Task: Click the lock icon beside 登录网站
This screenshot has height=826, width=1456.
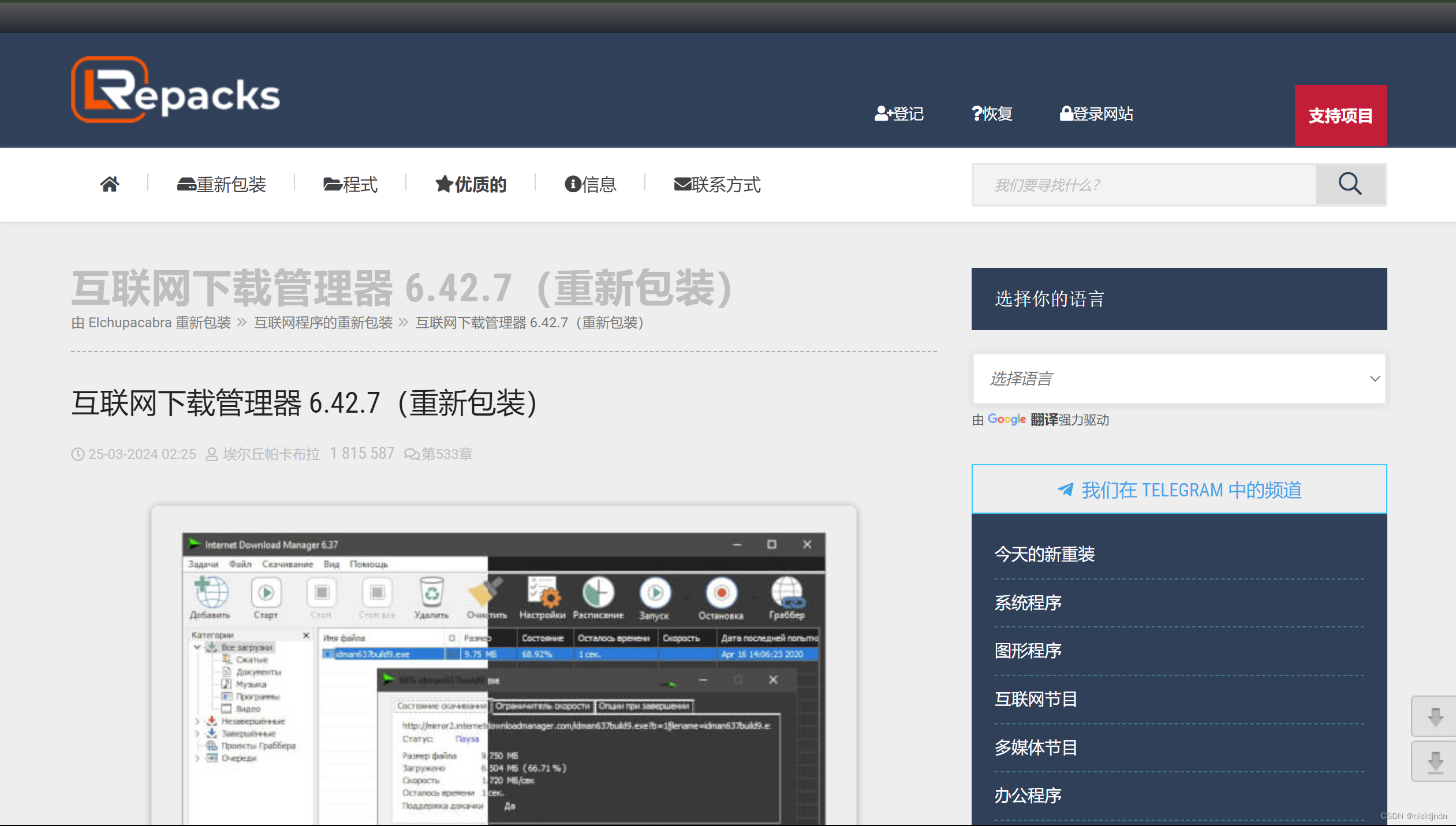Action: pyautogui.click(x=1065, y=113)
